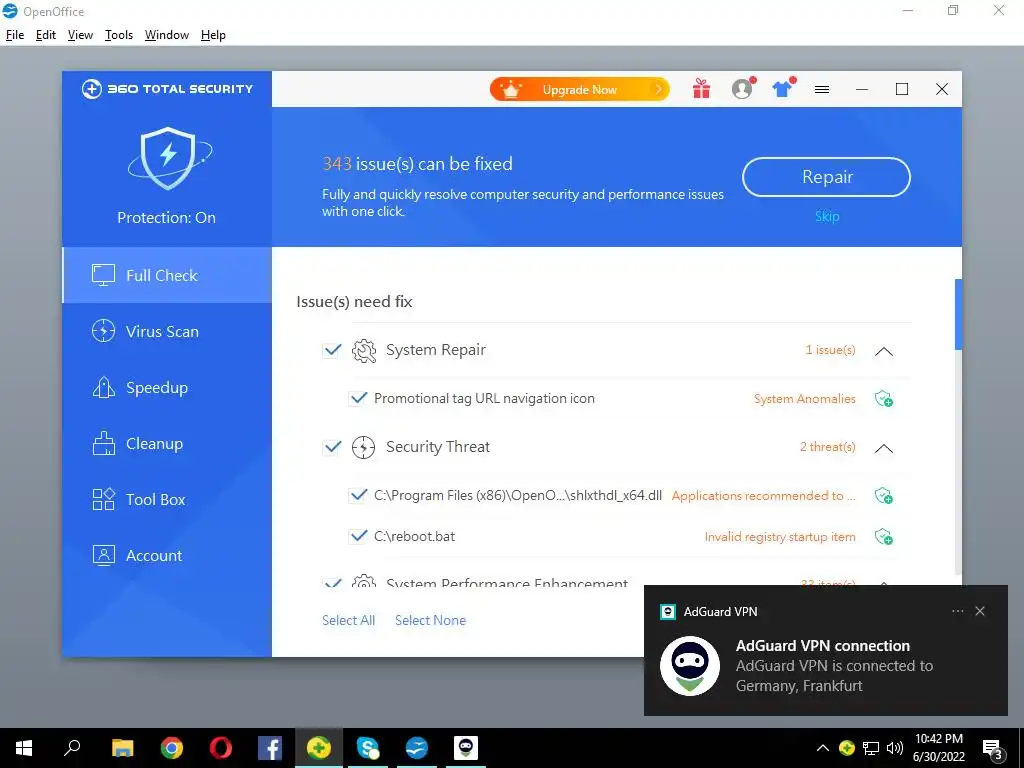Trust icon for C:\reboot.bat row

coord(884,537)
